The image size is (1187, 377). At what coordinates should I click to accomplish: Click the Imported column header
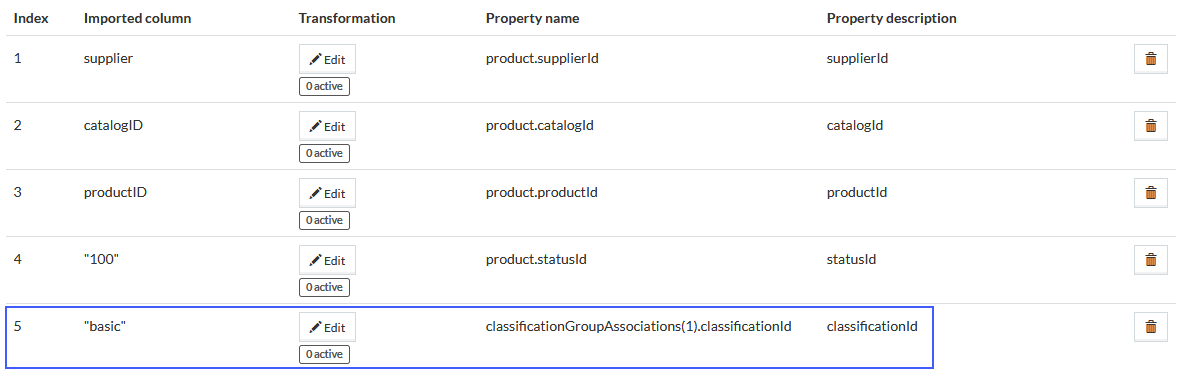pyautogui.click(x=137, y=18)
